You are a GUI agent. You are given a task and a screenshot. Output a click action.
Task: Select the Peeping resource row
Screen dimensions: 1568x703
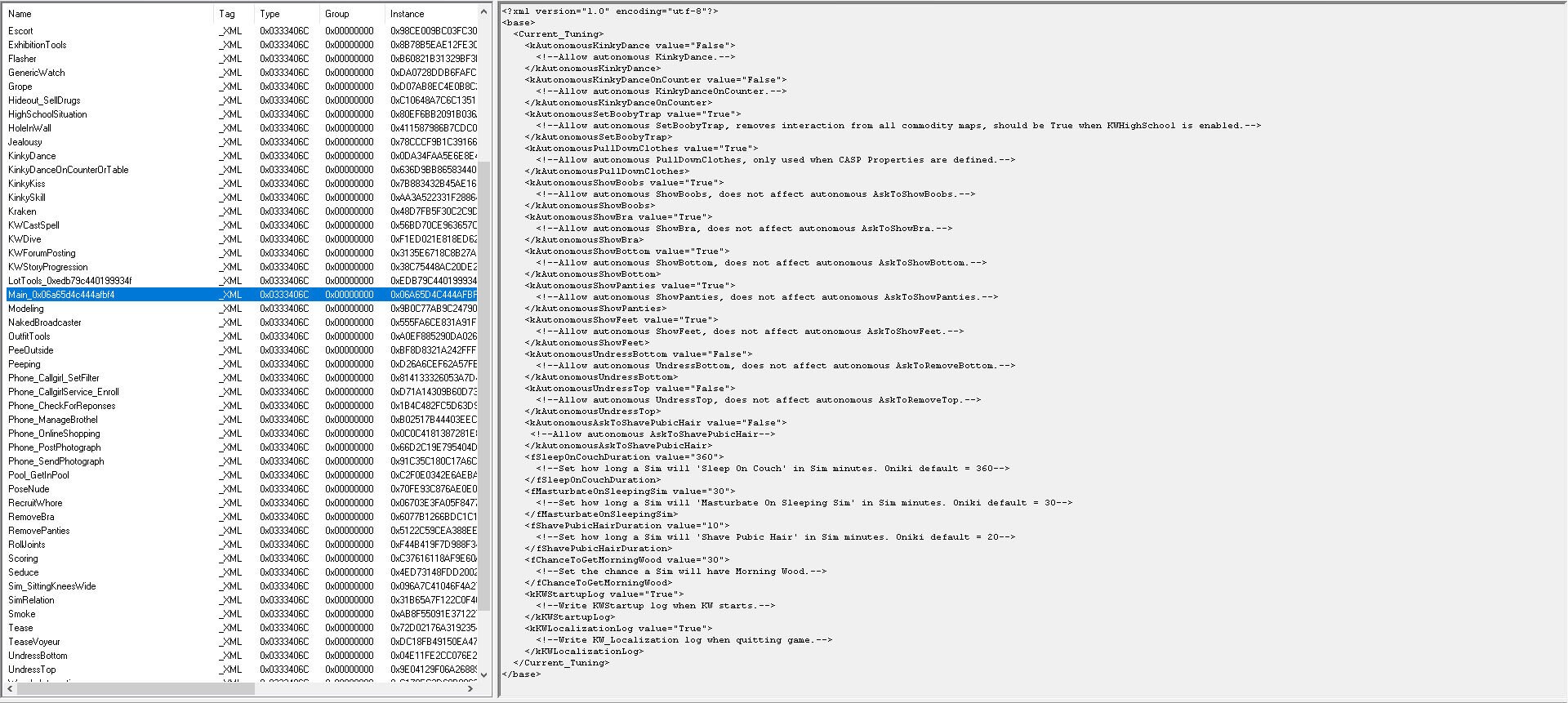(242, 364)
